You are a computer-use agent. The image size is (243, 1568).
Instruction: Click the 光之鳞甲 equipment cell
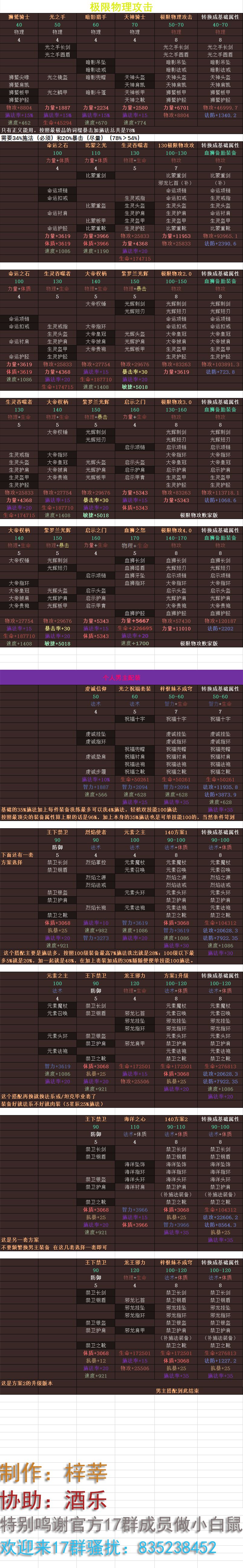coord(57,92)
